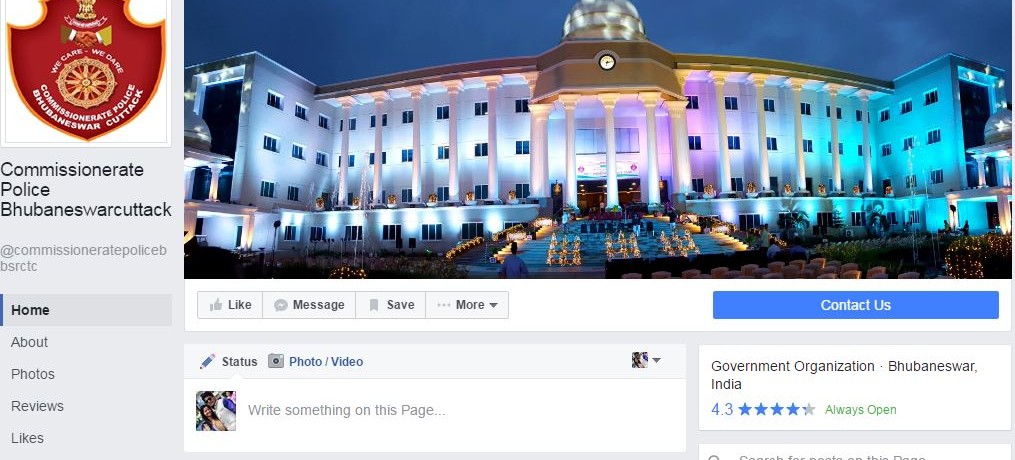This screenshot has height=460, width=1015.
Task: Open the posting-identity selector dropdown
Action: pyautogui.click(x=646, y=360)
